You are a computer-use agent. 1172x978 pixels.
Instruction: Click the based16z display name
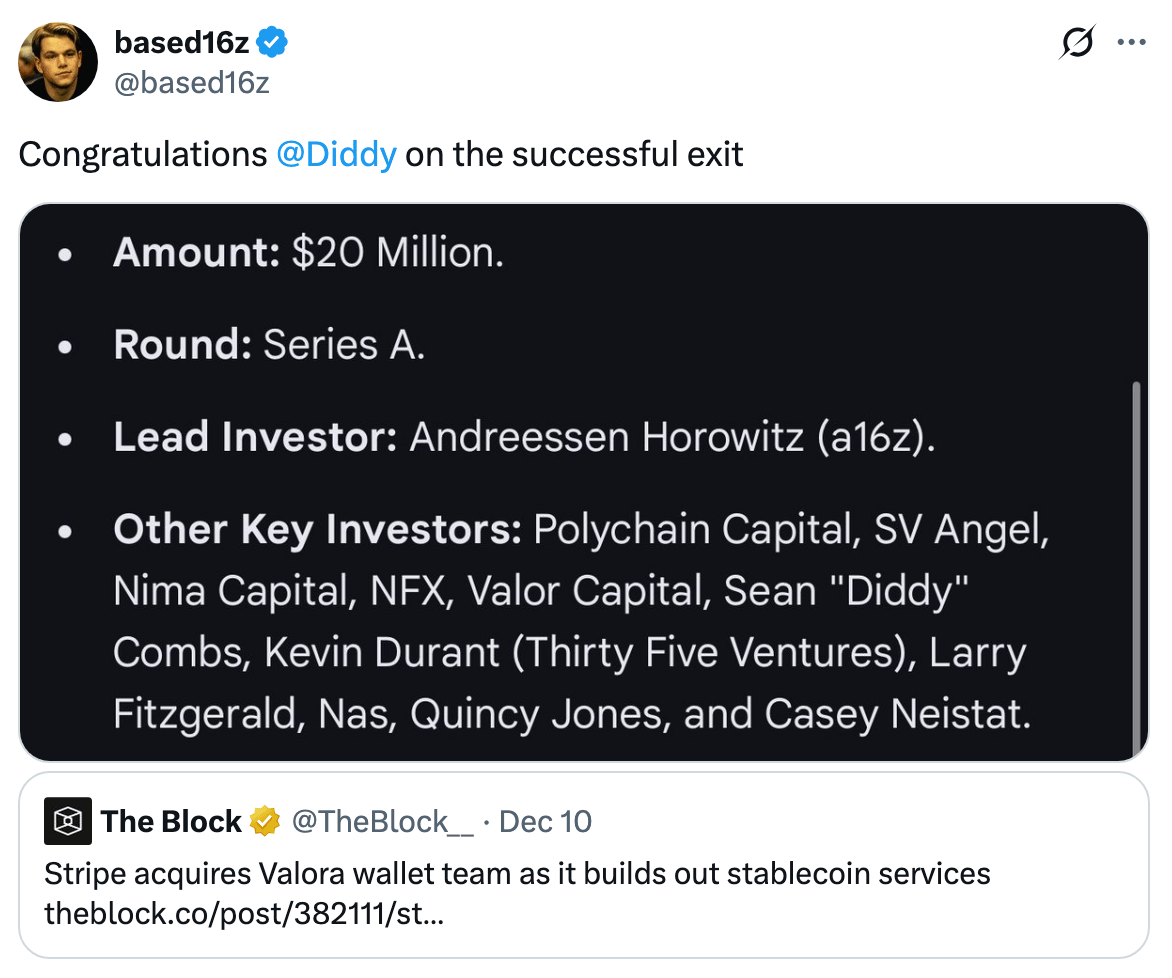pos(183,42)
